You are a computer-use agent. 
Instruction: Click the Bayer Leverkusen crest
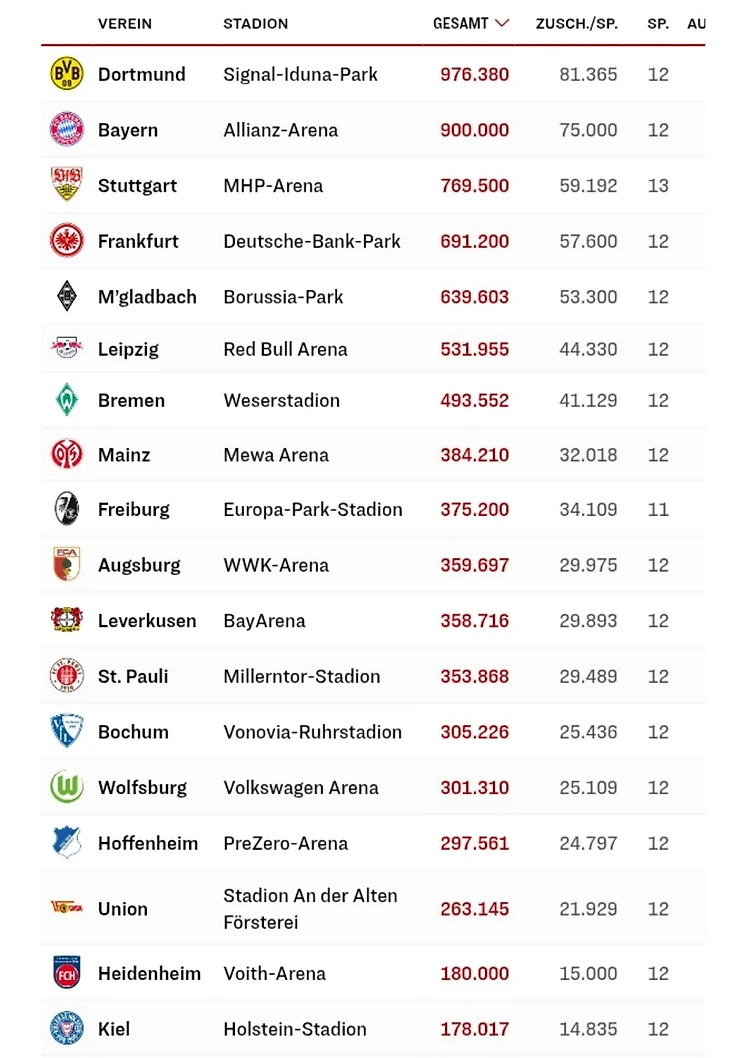[67, 620]
